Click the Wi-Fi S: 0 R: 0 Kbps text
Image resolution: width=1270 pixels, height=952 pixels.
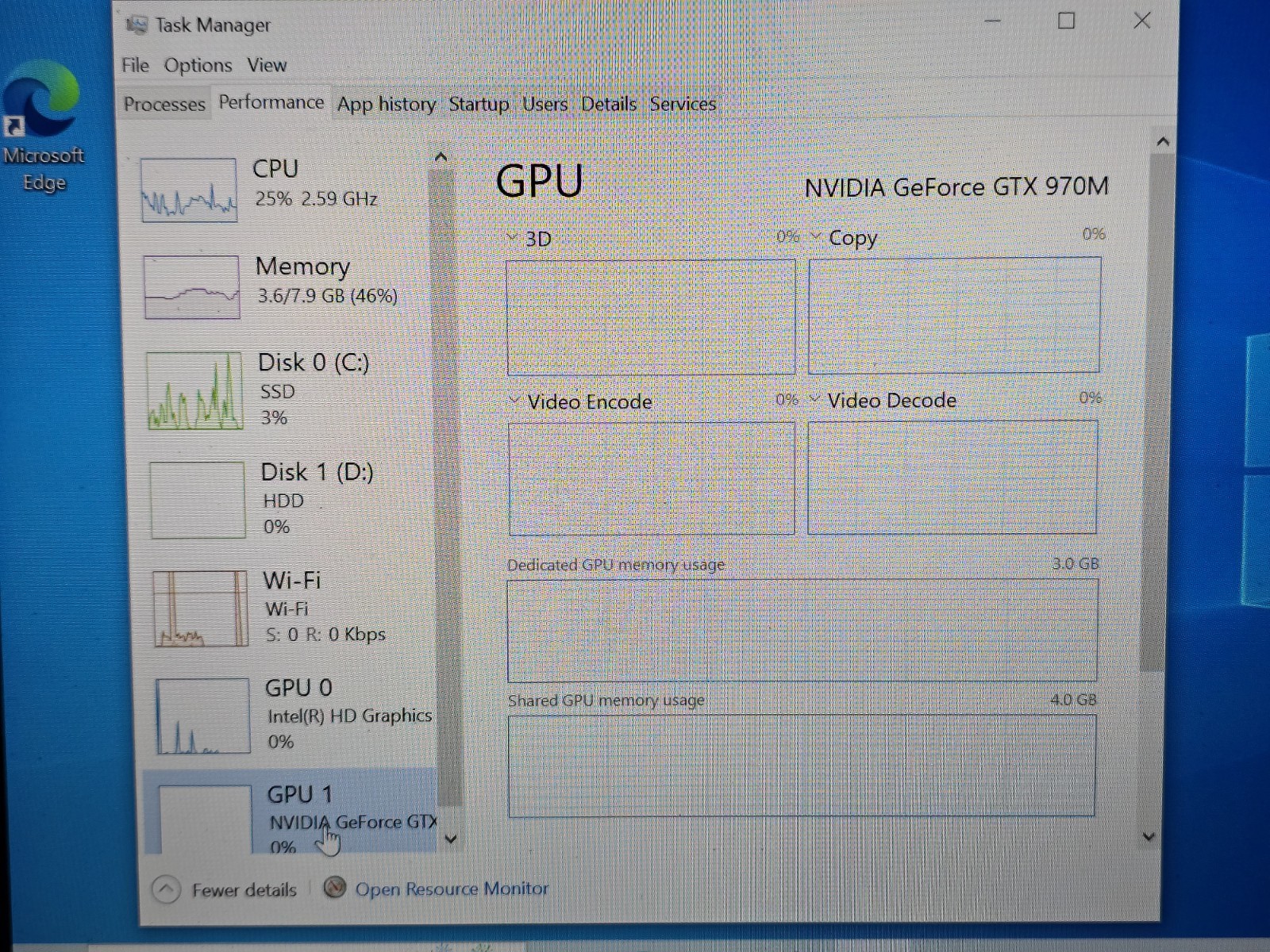325,635
